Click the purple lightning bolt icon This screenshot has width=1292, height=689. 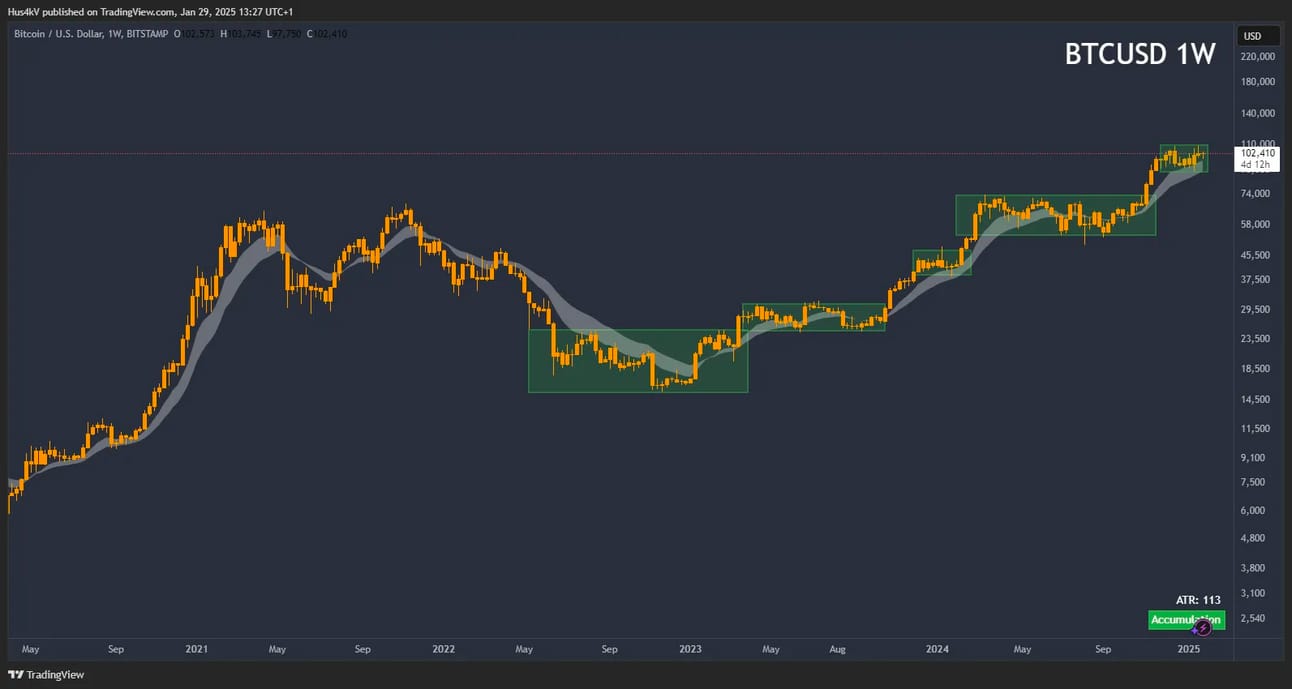tap(1203, 628)
